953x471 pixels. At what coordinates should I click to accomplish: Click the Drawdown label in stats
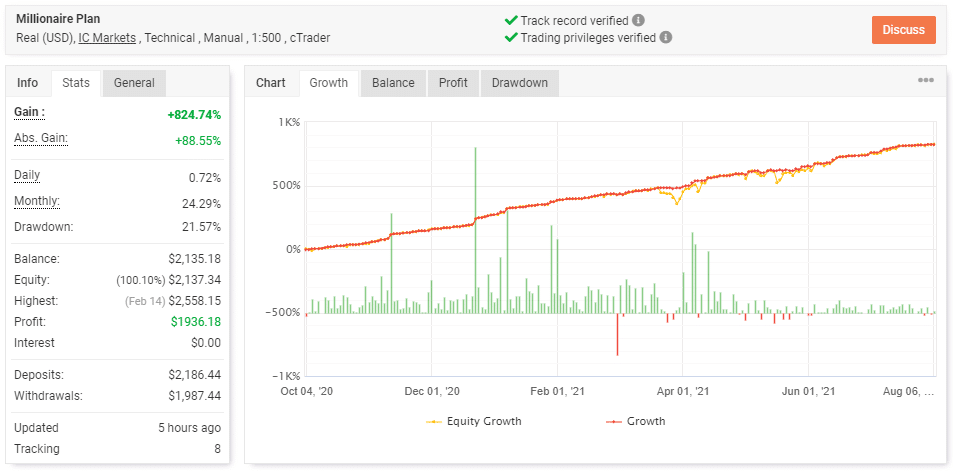coord(42,227)
